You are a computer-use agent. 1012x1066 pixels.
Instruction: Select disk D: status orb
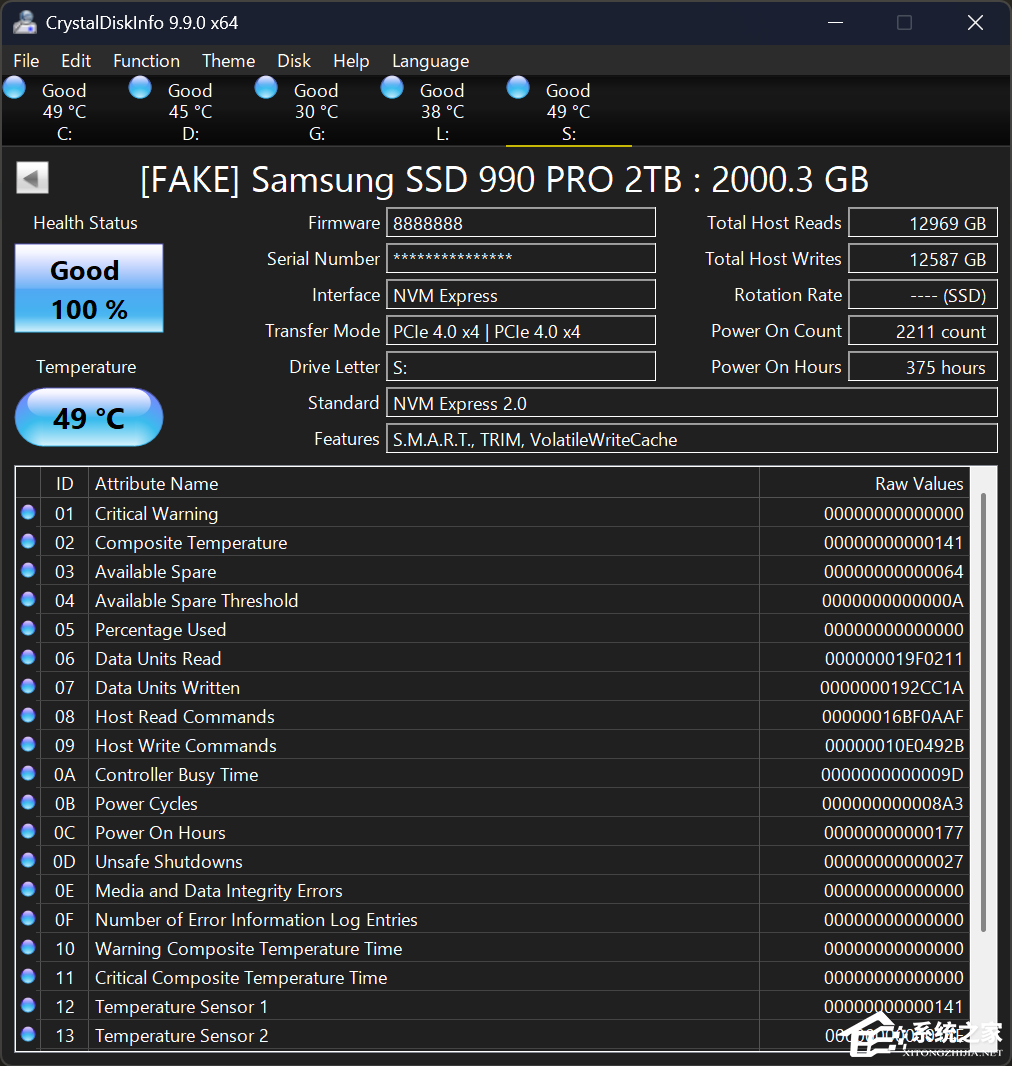point(141,88)
